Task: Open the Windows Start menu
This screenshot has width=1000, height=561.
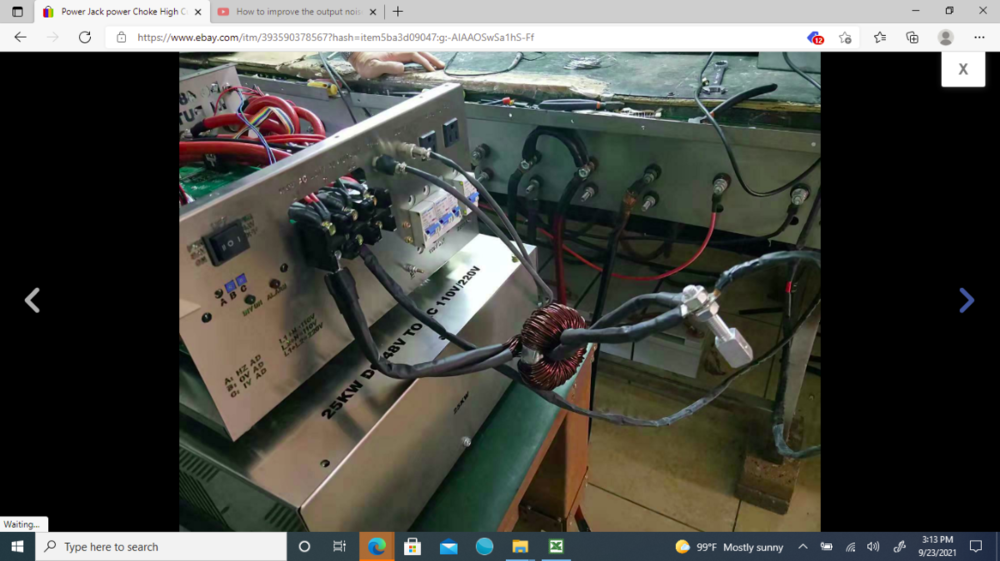Action: (17, 546)
